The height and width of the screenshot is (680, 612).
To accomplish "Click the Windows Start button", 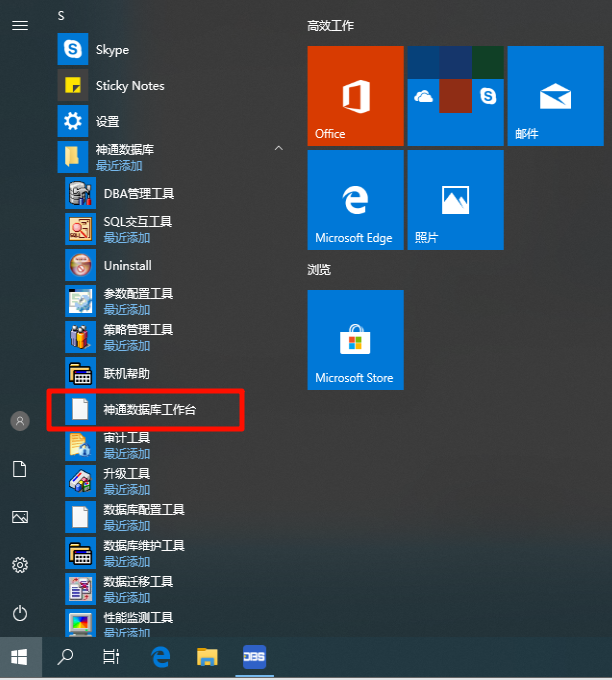I will pos(20,657).
